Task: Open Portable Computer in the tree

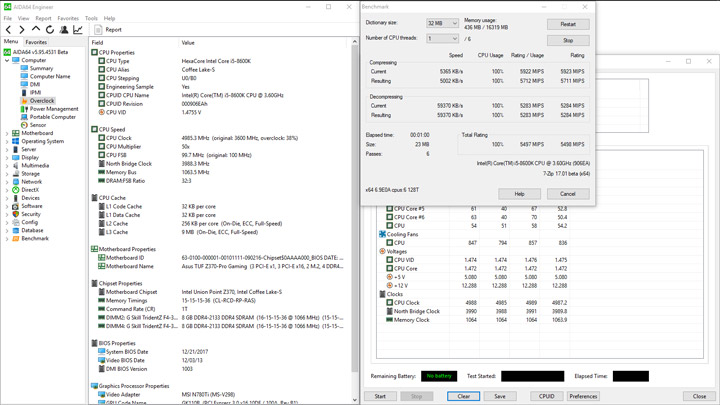Action: click(x=53, y=117)
